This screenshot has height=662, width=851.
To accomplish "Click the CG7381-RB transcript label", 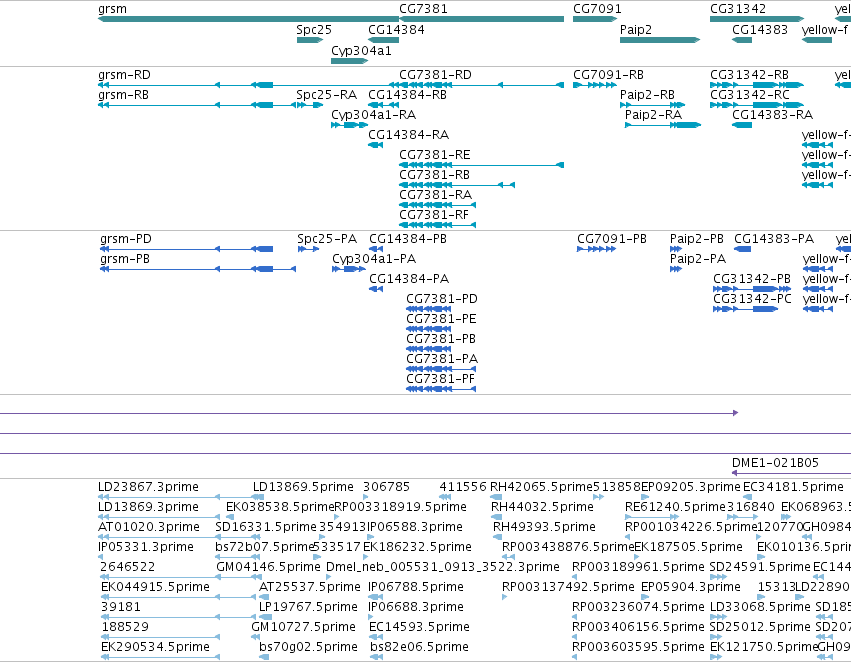I will 434,175.
